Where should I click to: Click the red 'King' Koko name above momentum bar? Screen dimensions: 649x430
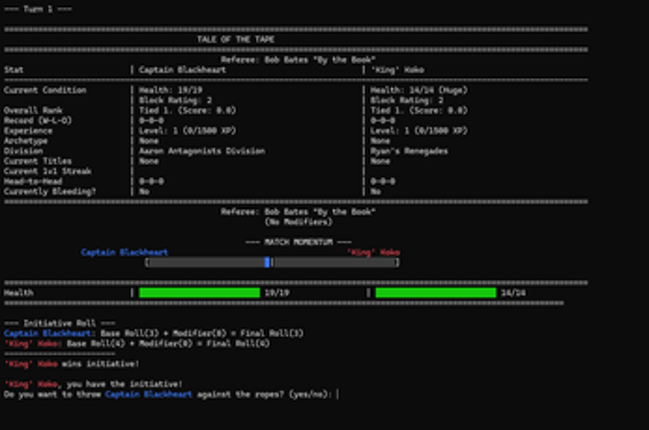[x=373, y=253]
